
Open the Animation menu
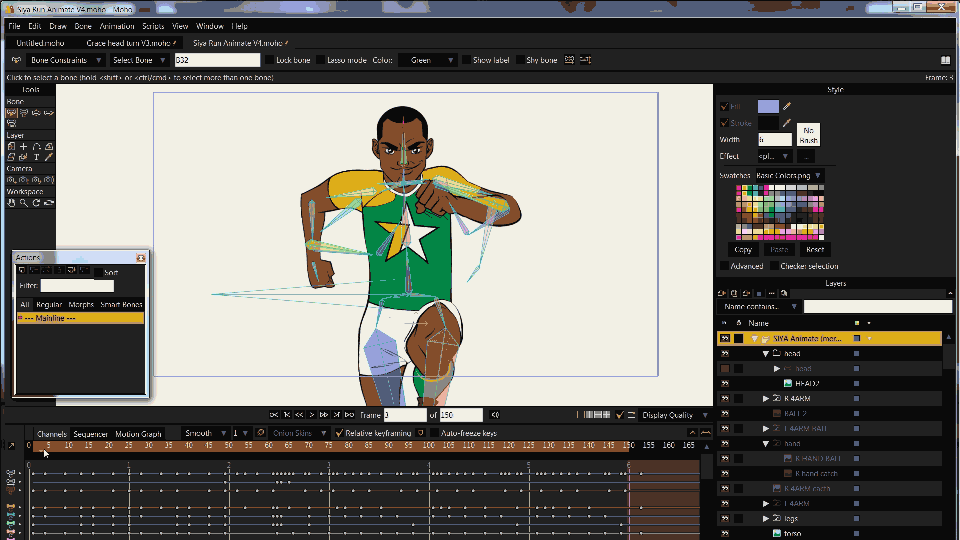point(116,26)
